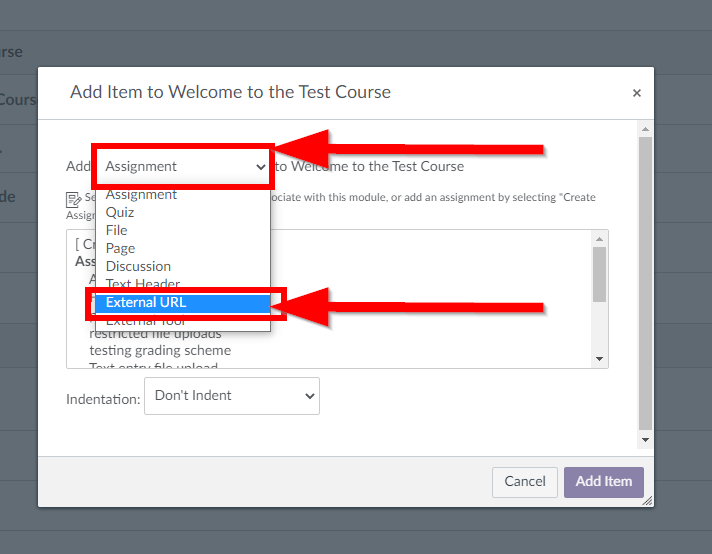Click the assignment list scrollbar up arrow
Viewport: 712px width, 554px height.
600,238
